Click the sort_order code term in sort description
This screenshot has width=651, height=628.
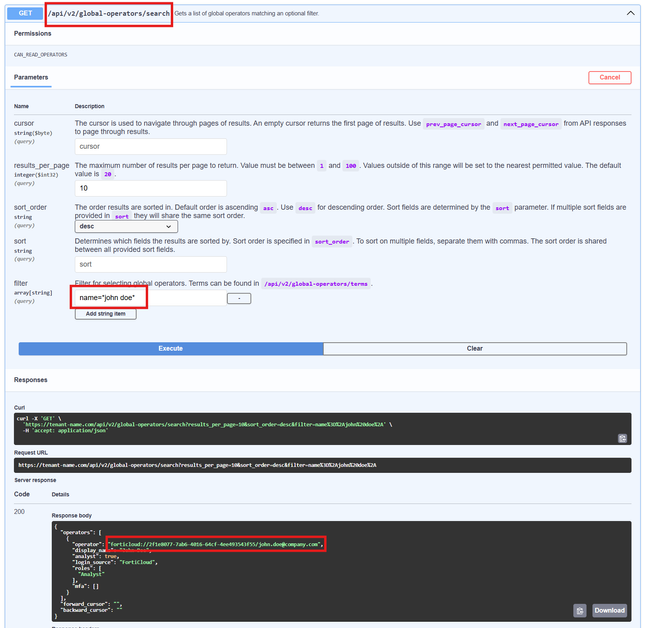click(x=332, y=242)
